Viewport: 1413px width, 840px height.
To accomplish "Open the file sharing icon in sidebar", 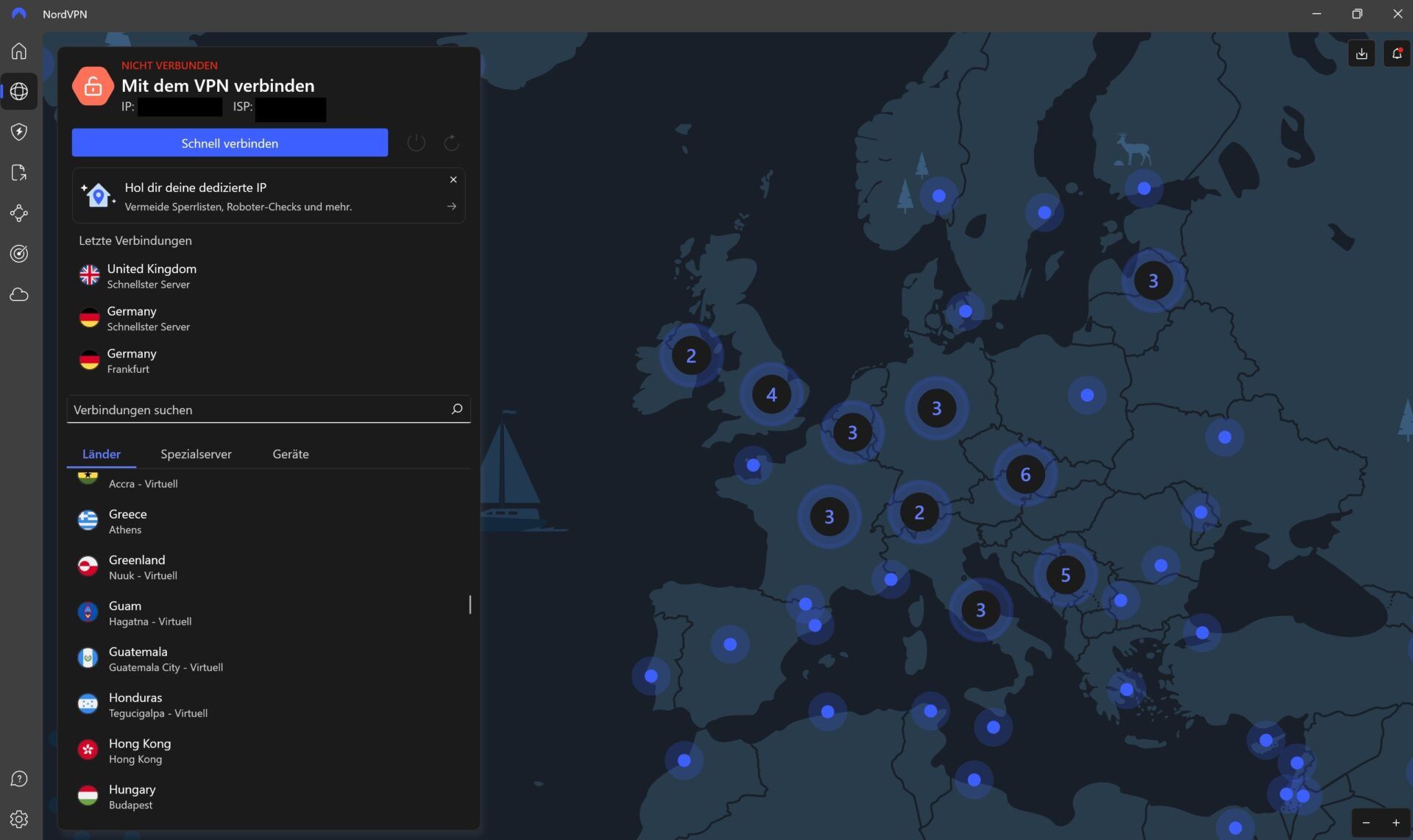I will click(x=19, y=172).
